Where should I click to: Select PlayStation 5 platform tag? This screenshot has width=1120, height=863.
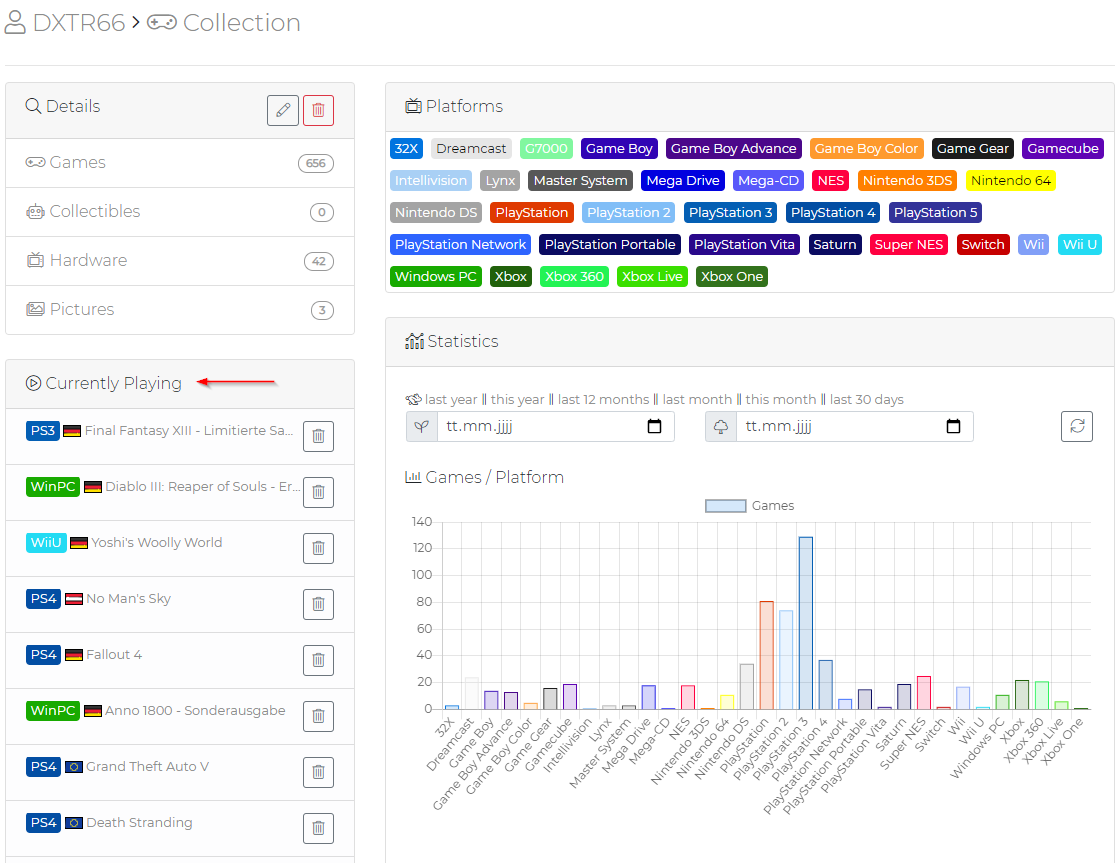point(936,213)
